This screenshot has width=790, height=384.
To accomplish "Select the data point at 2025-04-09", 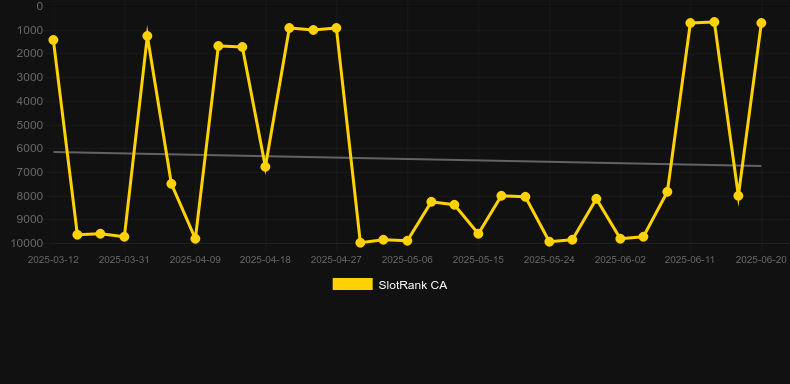I will click(x=195, y=238).
